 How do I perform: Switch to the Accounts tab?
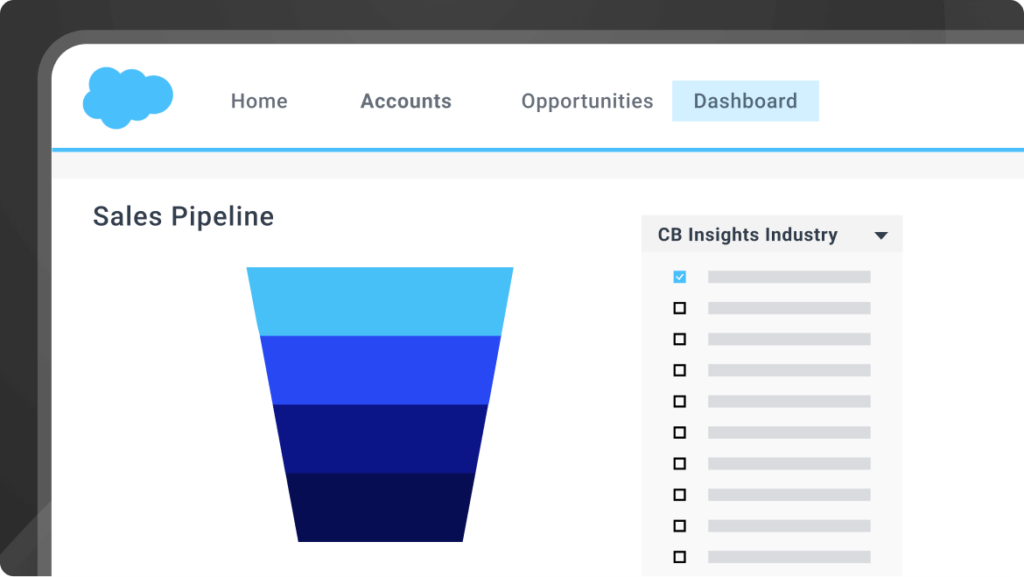(x=406, y=101)
